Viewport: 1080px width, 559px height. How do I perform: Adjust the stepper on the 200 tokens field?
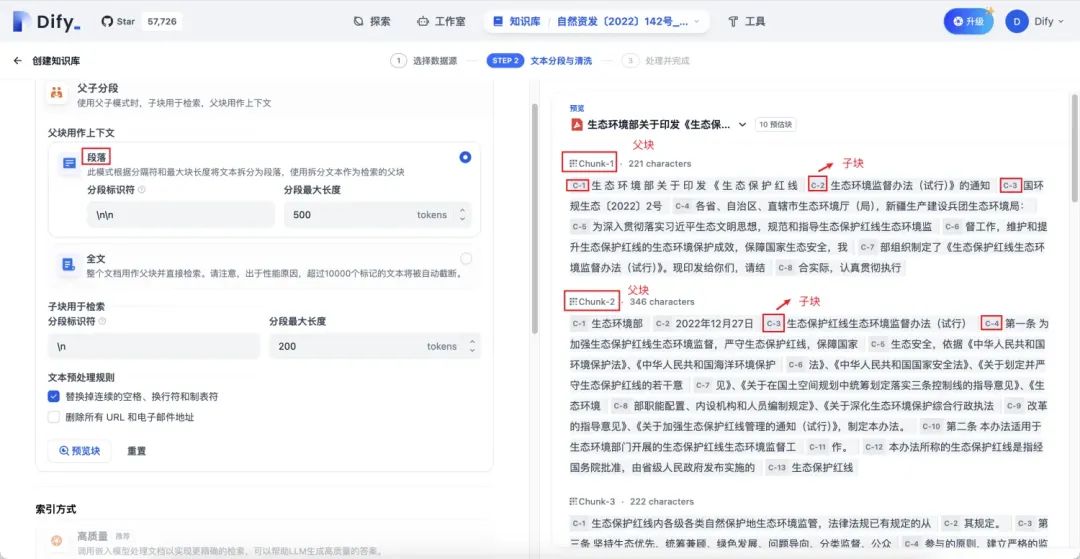pos(472,346)
